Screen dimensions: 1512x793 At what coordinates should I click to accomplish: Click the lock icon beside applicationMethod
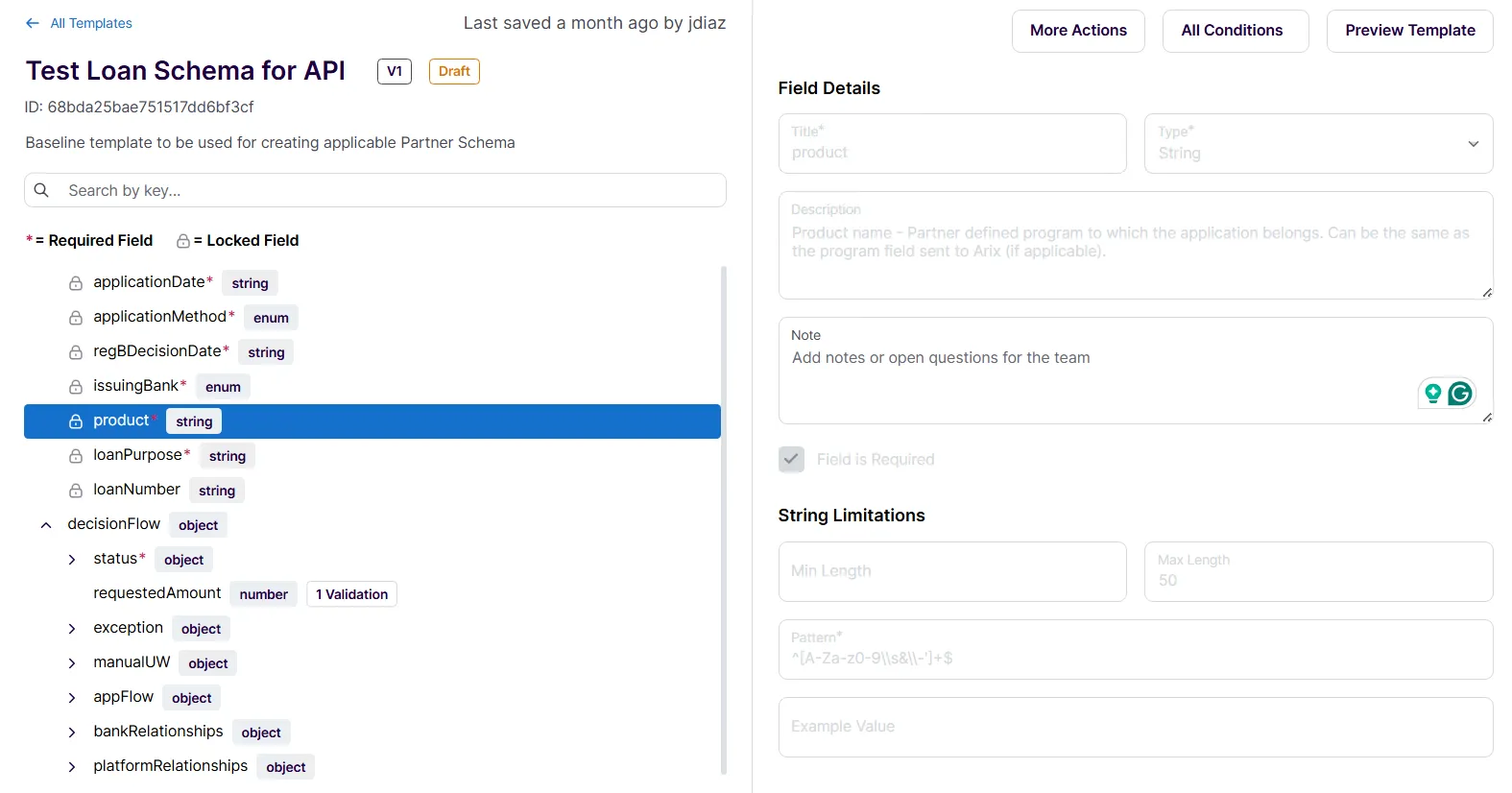[76, 318]
